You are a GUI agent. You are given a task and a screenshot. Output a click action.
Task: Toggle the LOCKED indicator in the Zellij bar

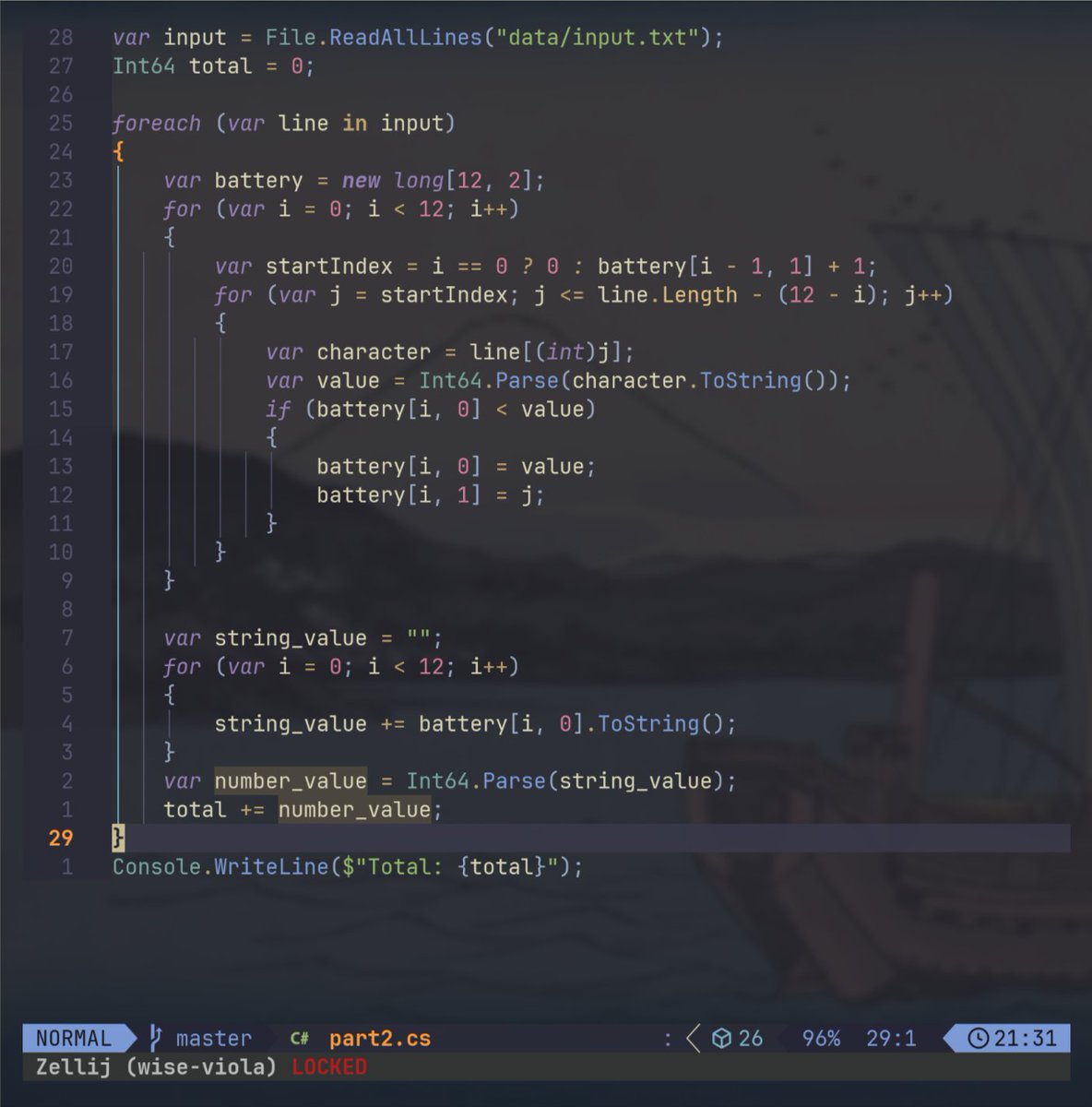click(328, 1066)
